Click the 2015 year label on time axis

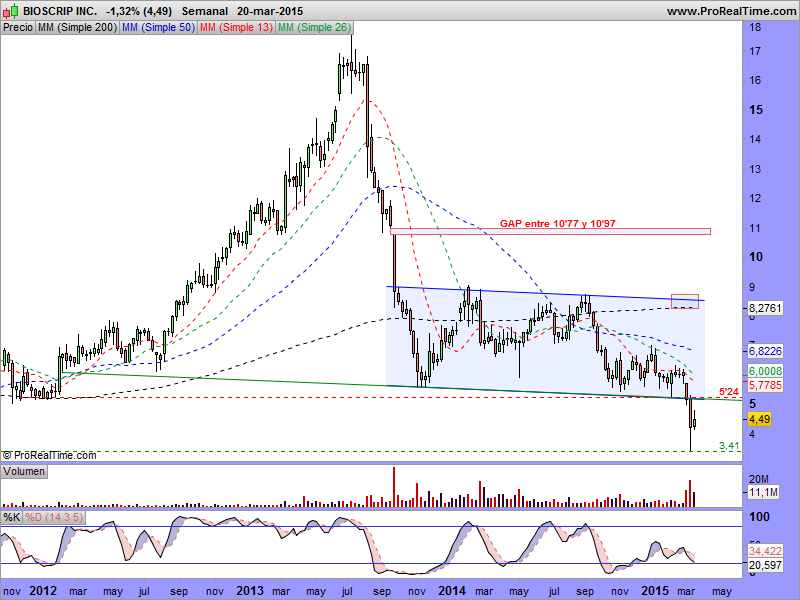[x=655, y=591]
